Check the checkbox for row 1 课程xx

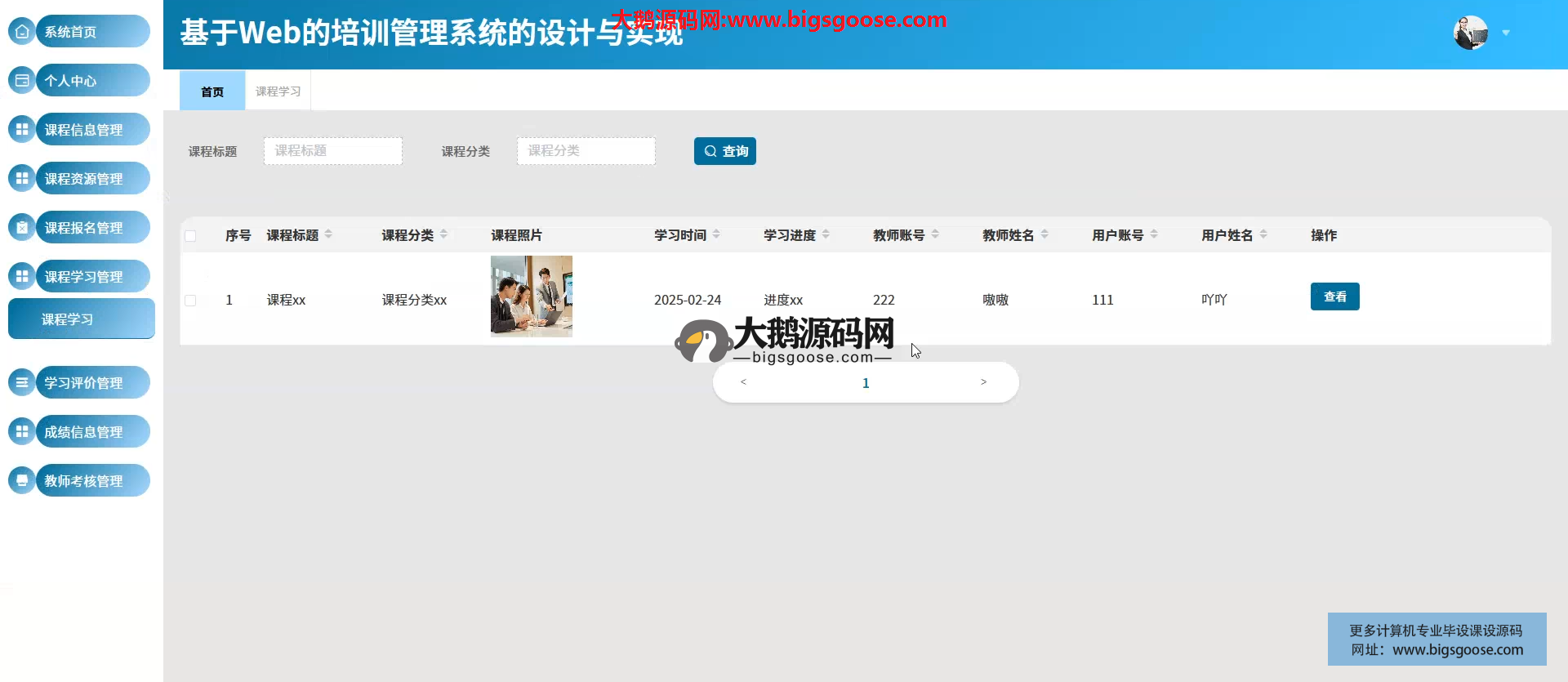190,301
